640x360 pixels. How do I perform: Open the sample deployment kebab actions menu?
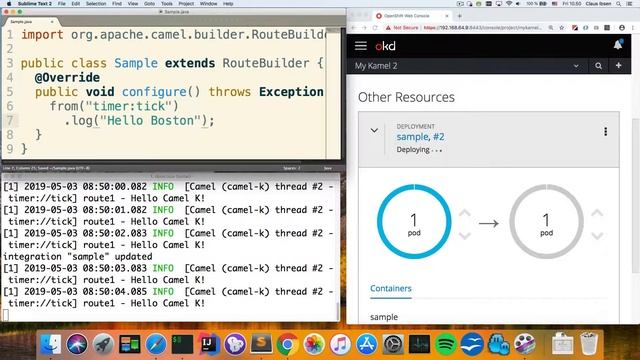coord(605,131)
